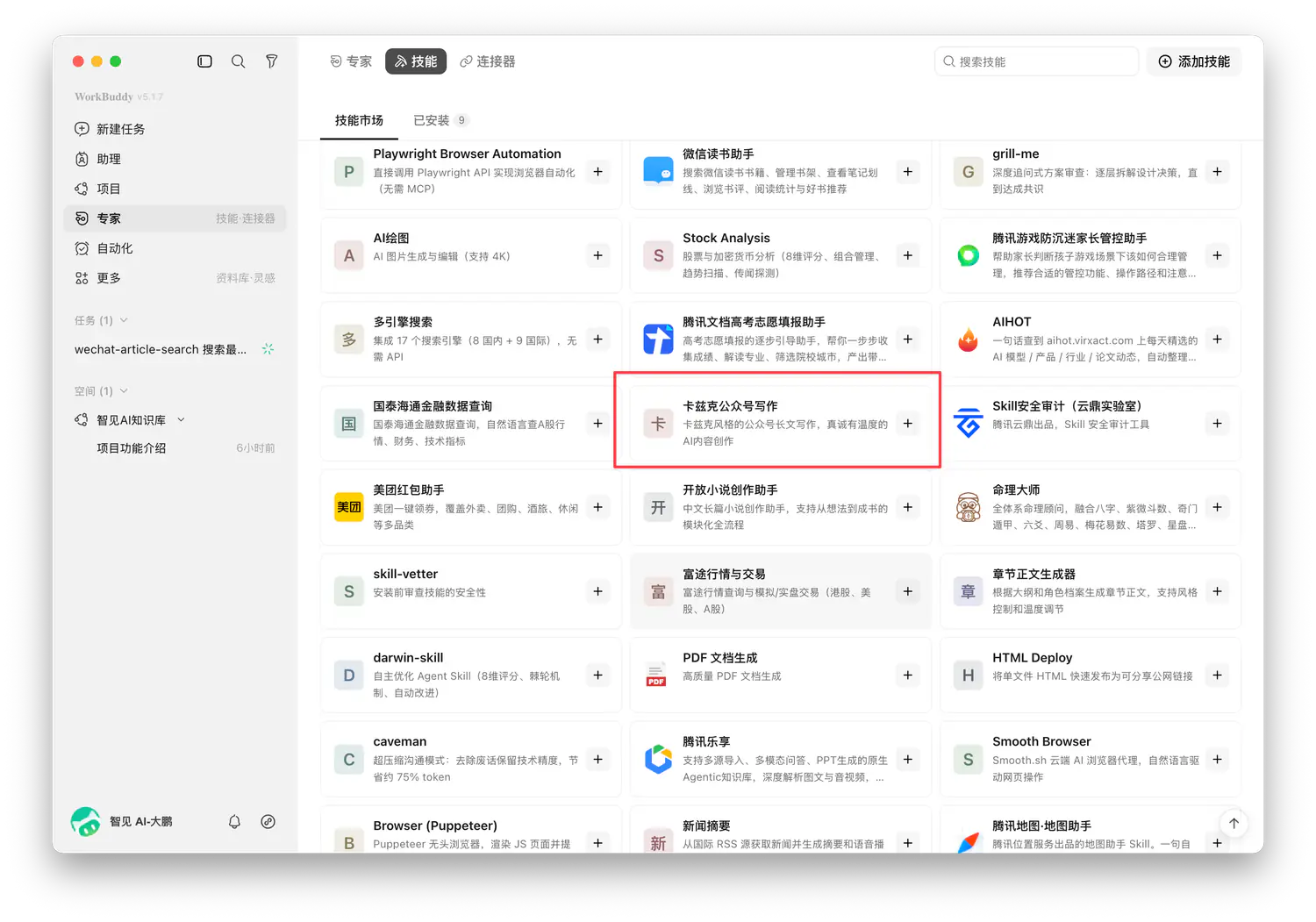This screenshot has width=1316, height=922.
Task: Open the Browser (Puppeteer) skill card
Action: tap(471, 829)
